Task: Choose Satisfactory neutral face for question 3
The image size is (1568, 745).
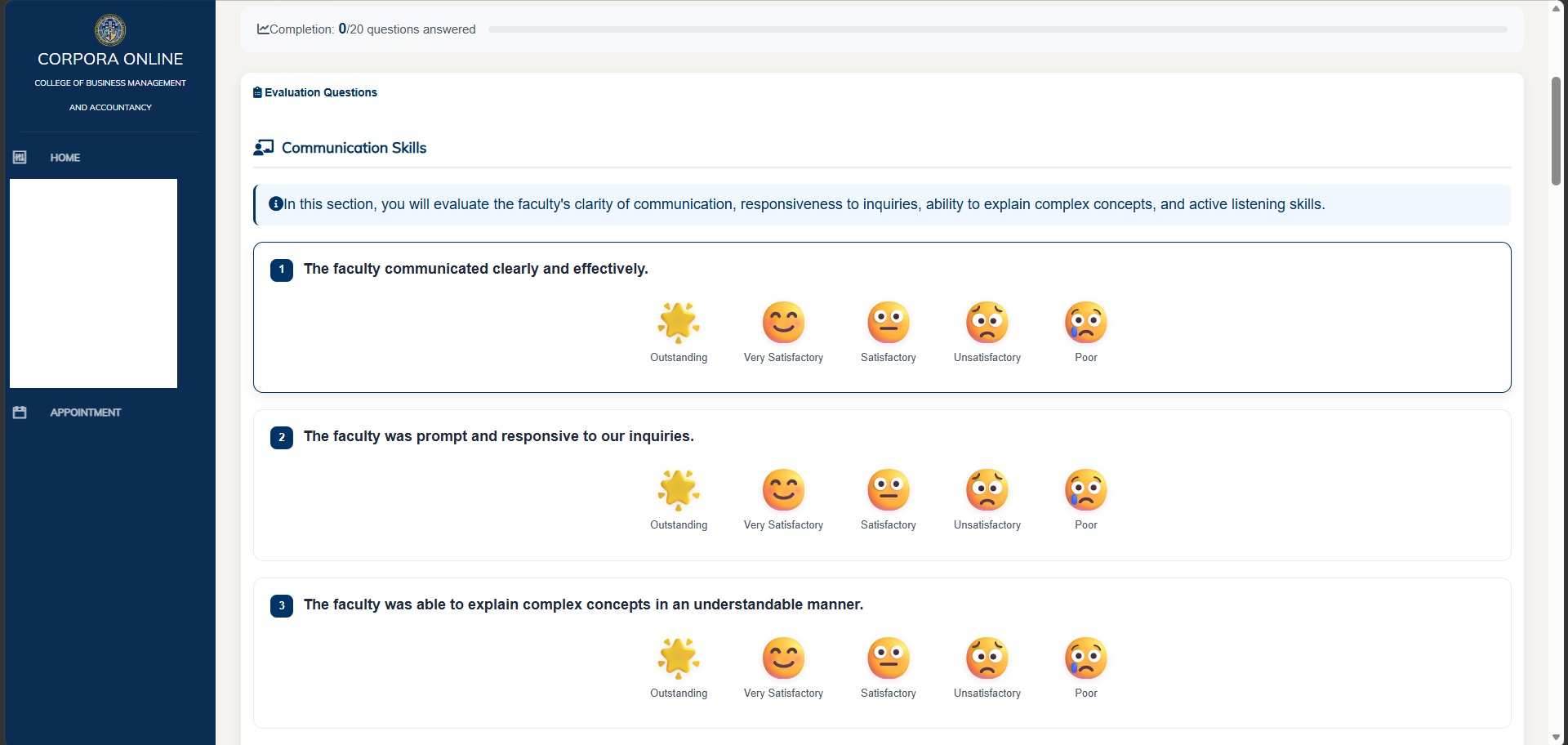Action: [889, 658]
